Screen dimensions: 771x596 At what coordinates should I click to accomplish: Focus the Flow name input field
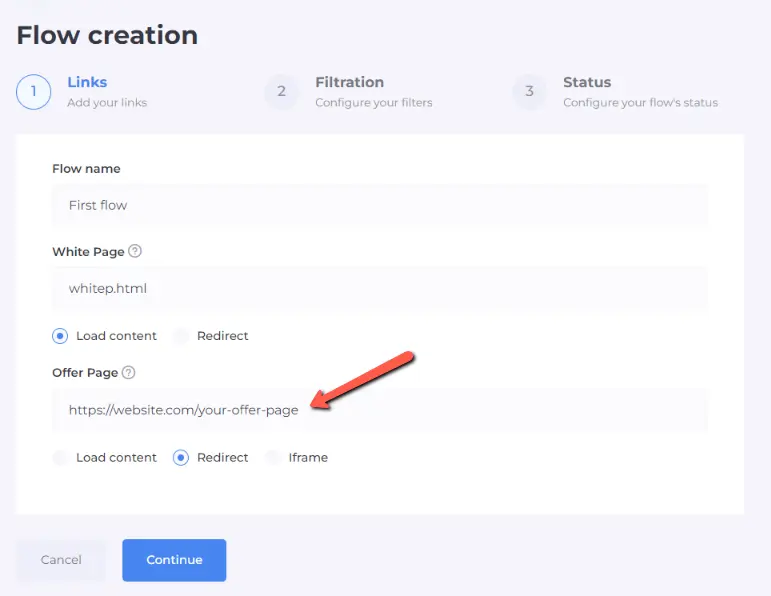coord(379,205)
